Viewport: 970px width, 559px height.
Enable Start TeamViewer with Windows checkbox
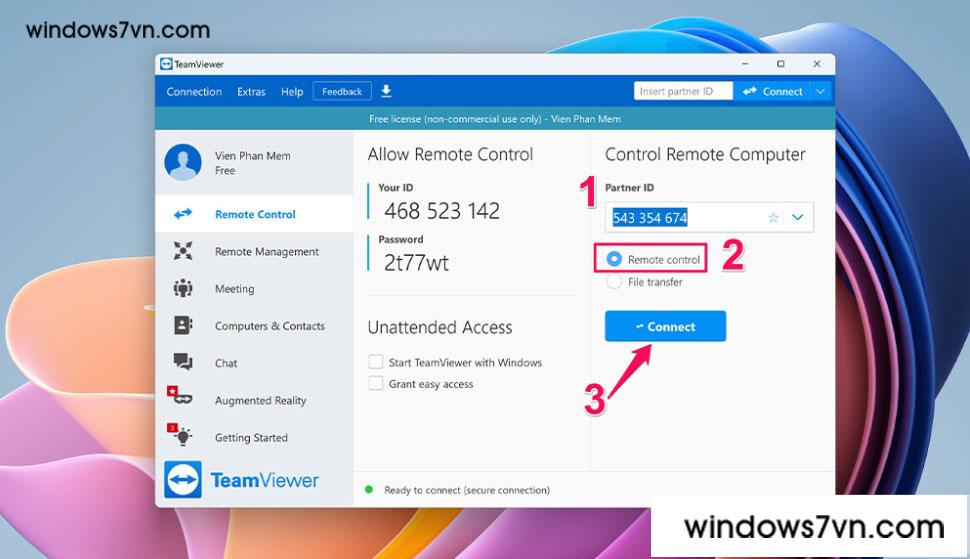pos(376,362)
